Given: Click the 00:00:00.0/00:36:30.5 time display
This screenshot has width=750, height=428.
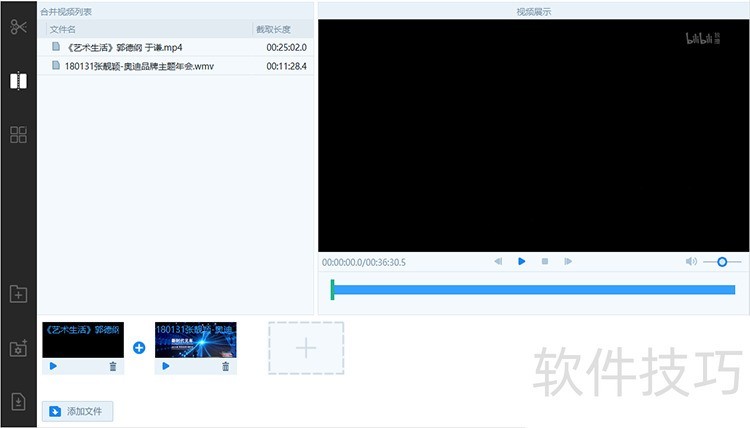Looking at the screenshot, I should click(x=364, y=262).
